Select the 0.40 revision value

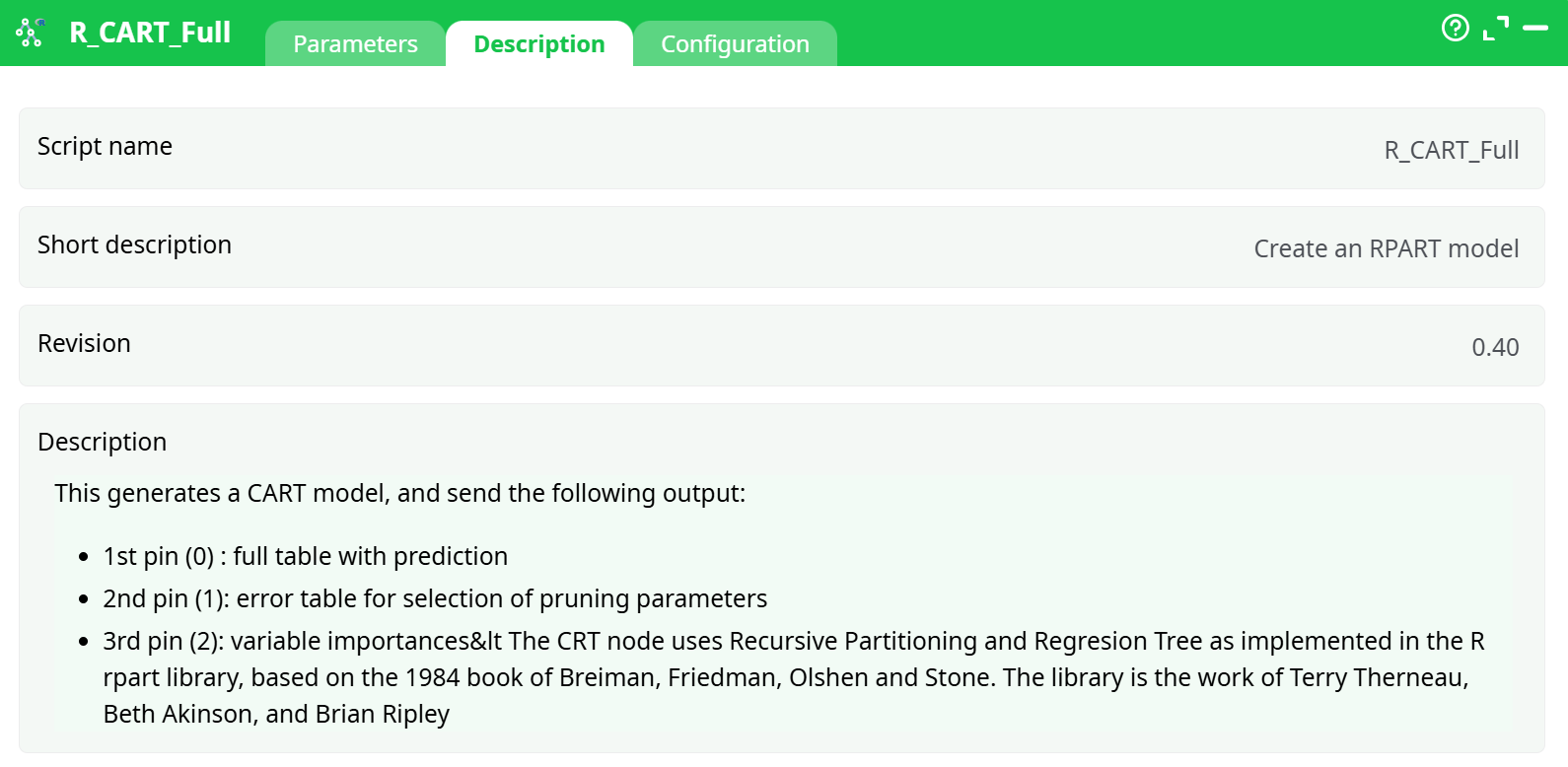(x=1495, y=348)
